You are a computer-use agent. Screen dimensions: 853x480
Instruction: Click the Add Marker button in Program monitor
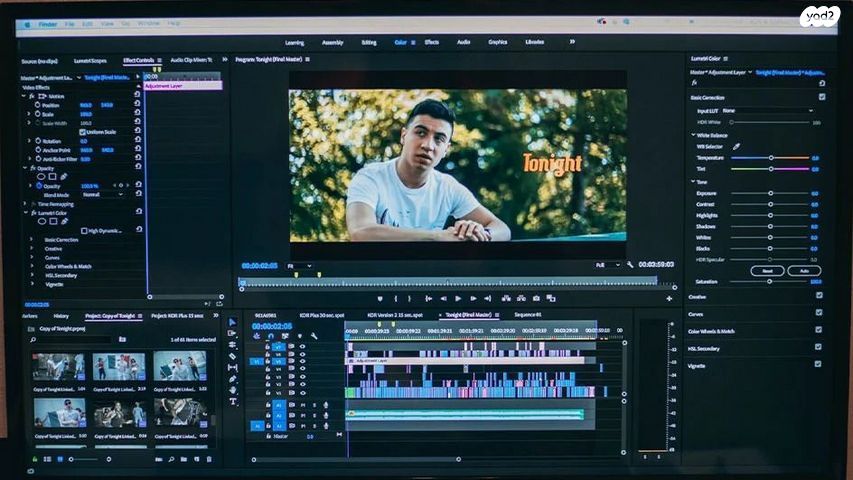click(380, 298)
